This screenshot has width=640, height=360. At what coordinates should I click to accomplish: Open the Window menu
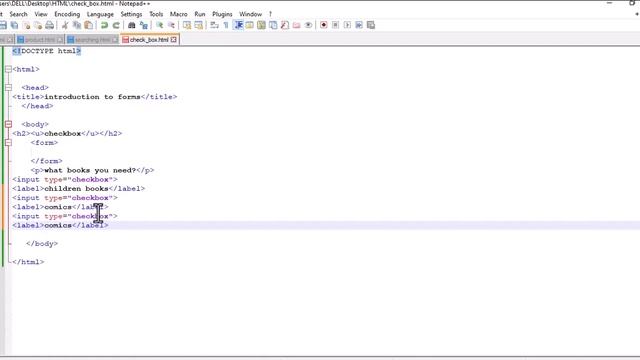tap(250, 14)
